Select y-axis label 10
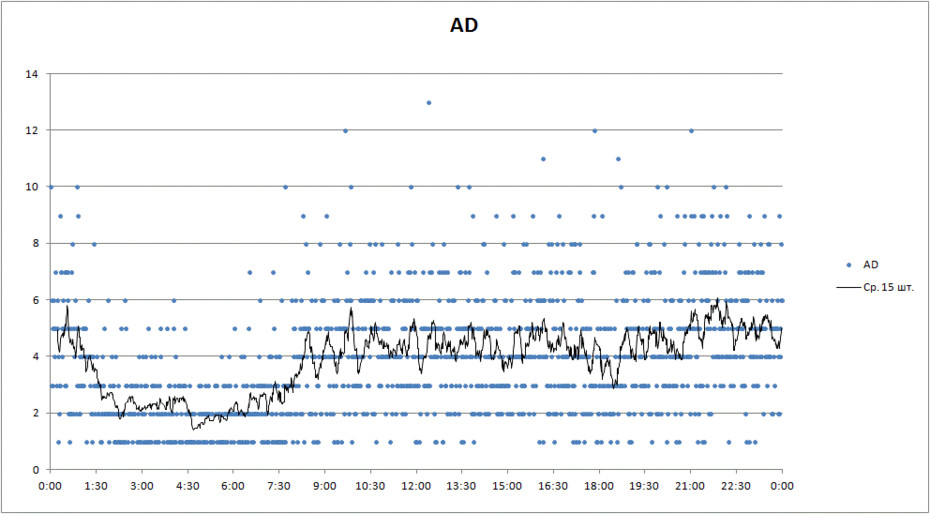This screenshot has width=930, height=514. (32, 187)
